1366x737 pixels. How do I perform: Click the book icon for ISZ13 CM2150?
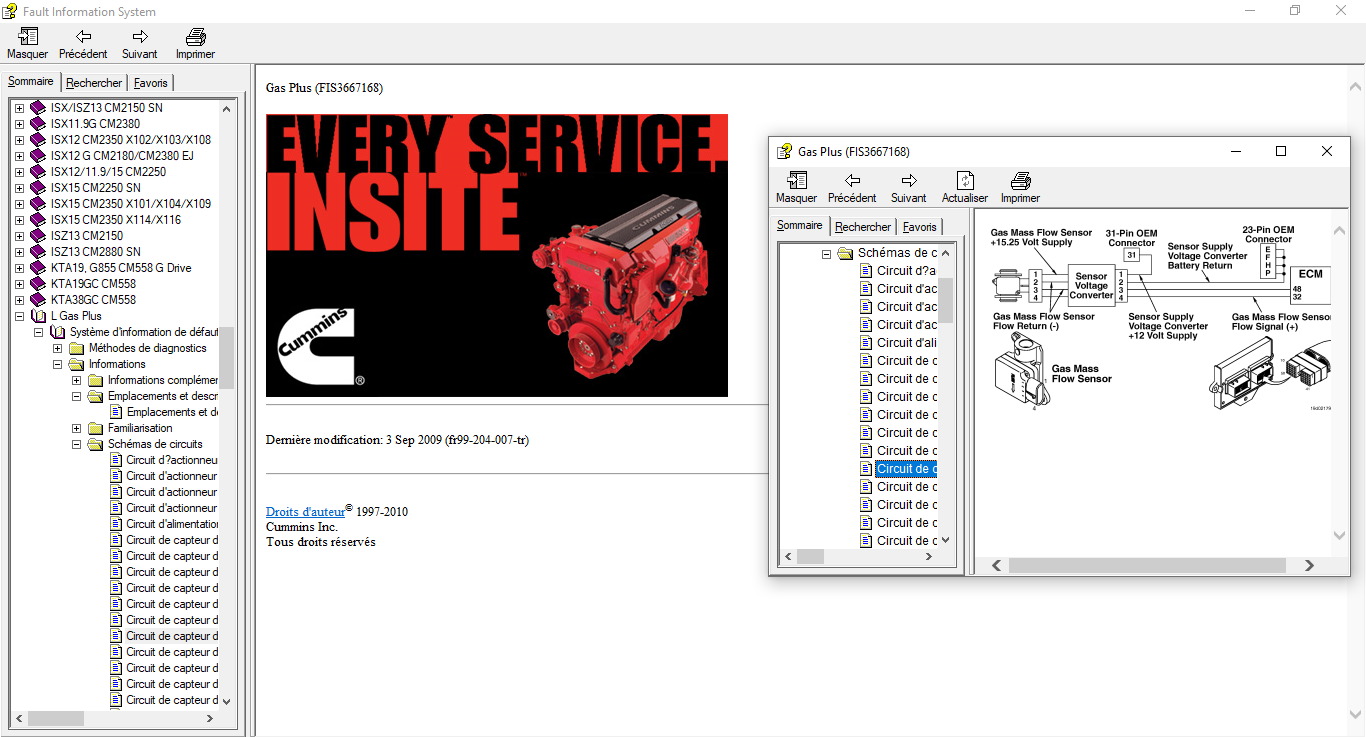coord(38,236)
